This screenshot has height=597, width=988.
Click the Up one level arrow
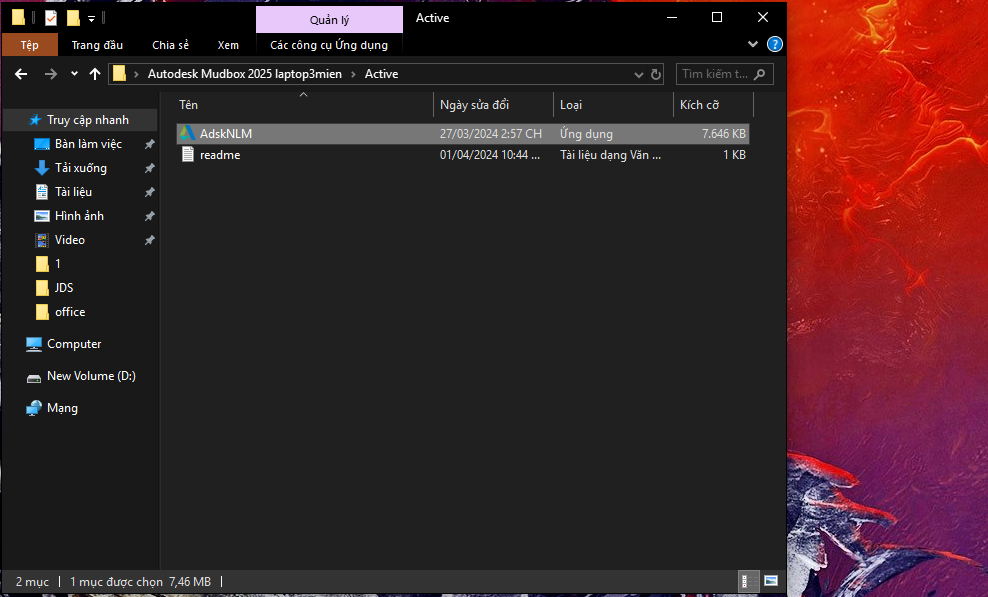[x=95, y=74]
